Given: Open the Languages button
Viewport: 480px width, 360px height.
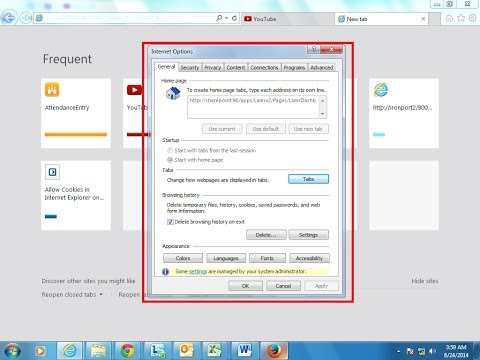Looking at the screenshot, I should pyautogui.click(x=226, y=258).
